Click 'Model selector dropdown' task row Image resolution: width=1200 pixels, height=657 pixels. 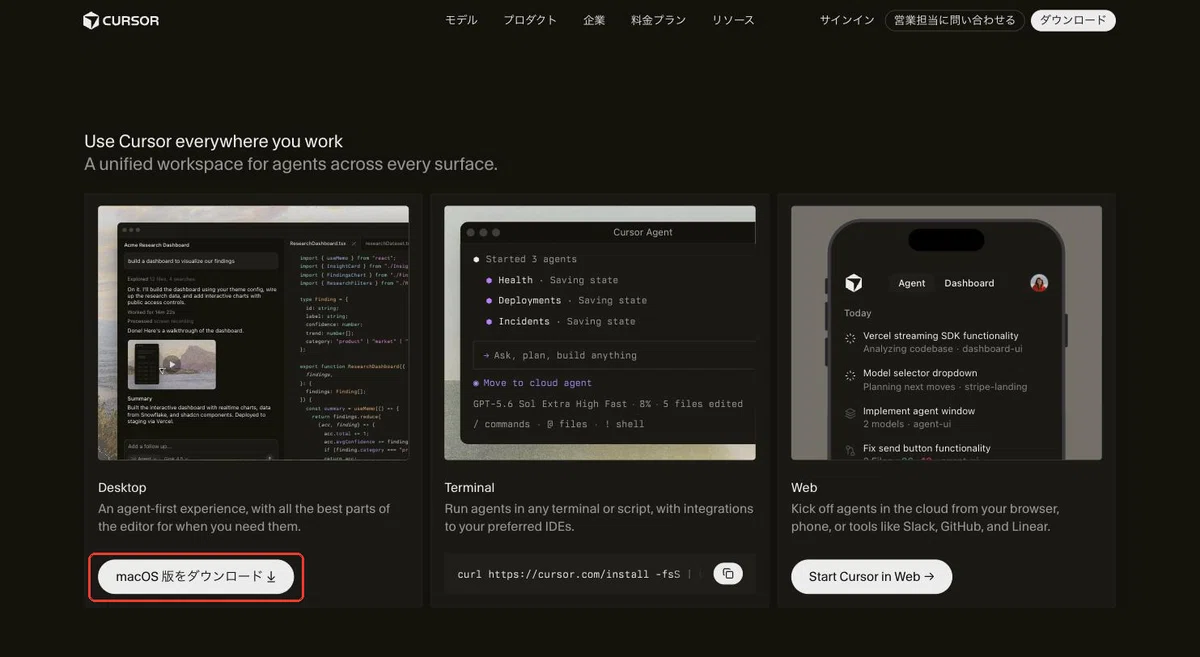coord(941,379)
